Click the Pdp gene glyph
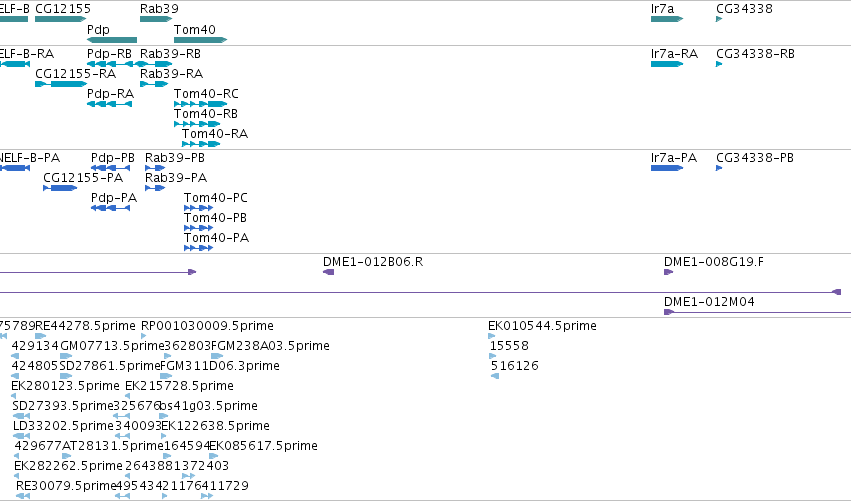This screenshot has height=501, width=851. click(112, 40)
